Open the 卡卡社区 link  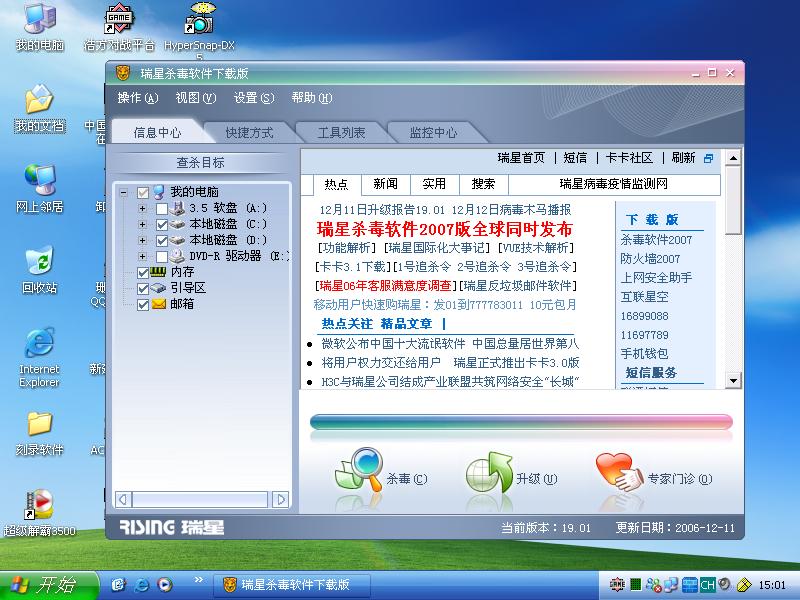coord(629,158)
